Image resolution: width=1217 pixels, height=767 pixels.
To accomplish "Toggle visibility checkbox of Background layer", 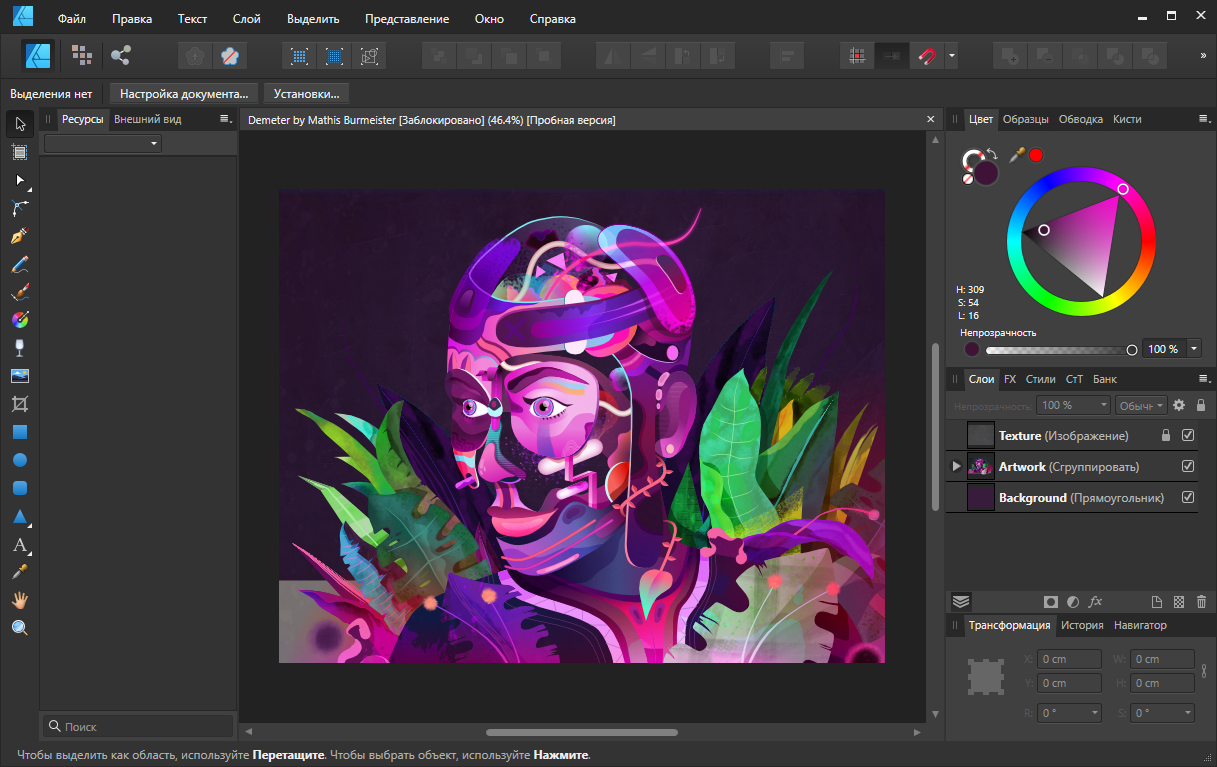I will tap(1188, 498).
